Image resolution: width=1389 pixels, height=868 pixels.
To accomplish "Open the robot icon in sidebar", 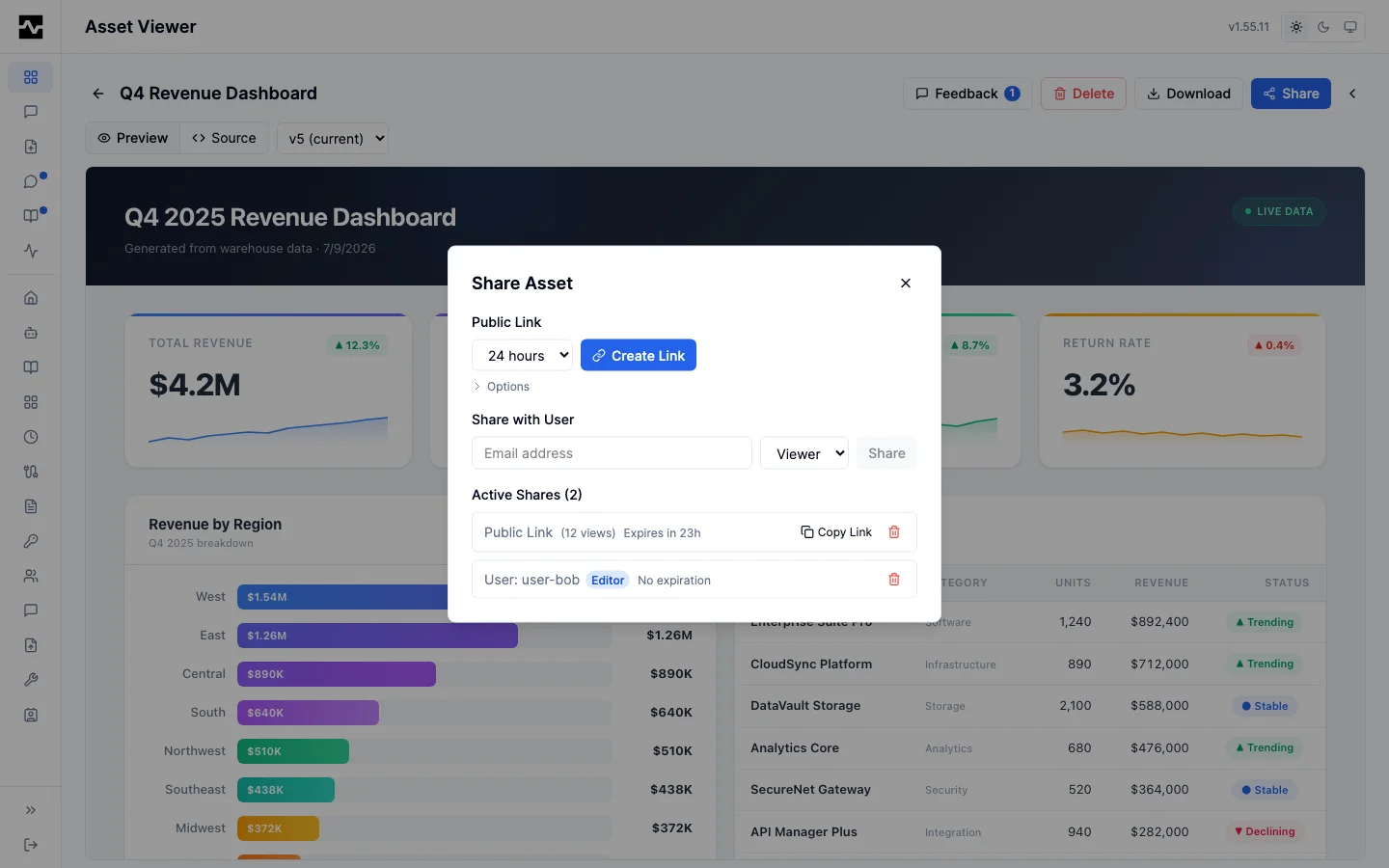I will click(31, 333).
